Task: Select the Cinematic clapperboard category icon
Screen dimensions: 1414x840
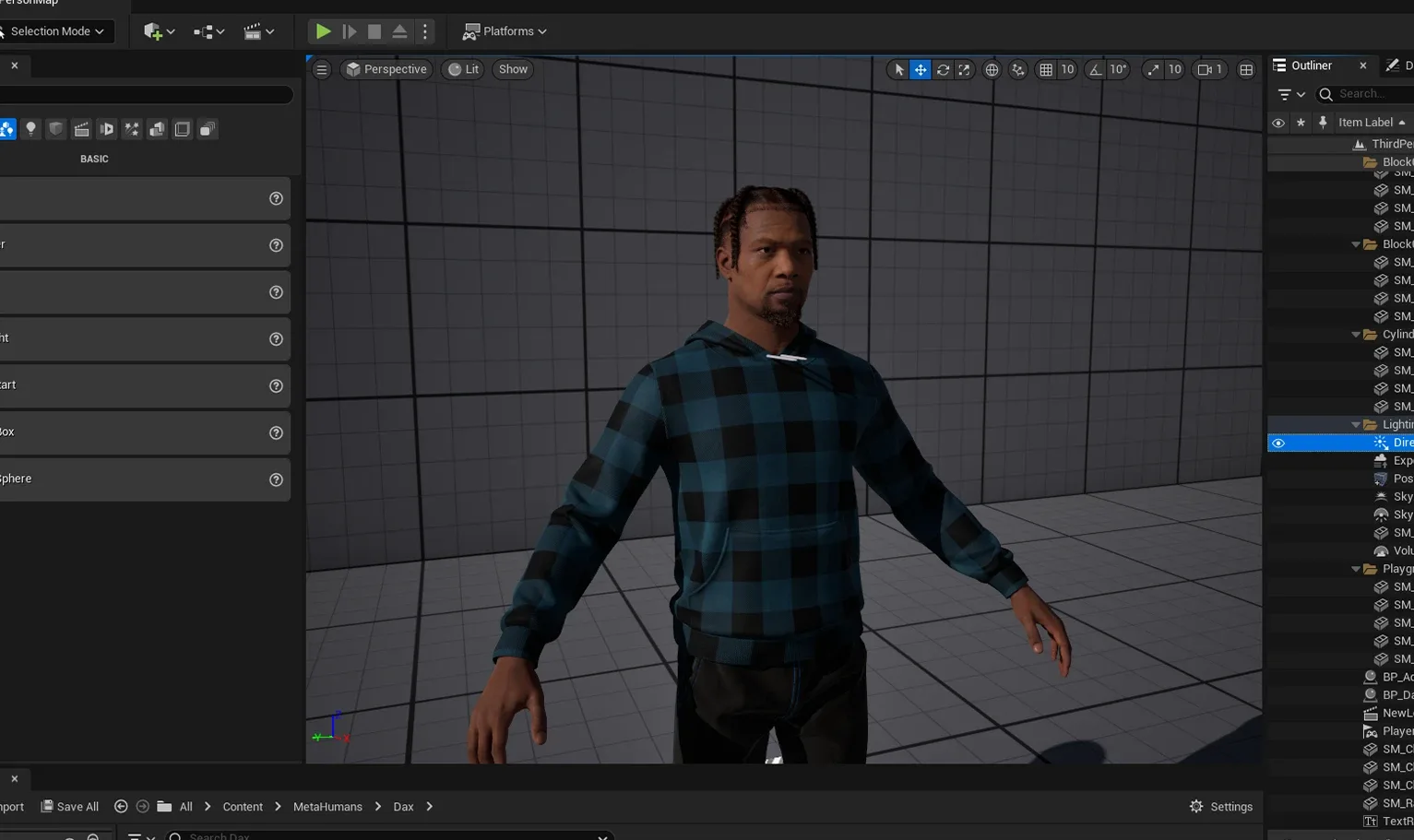Action: coord(81,129)
